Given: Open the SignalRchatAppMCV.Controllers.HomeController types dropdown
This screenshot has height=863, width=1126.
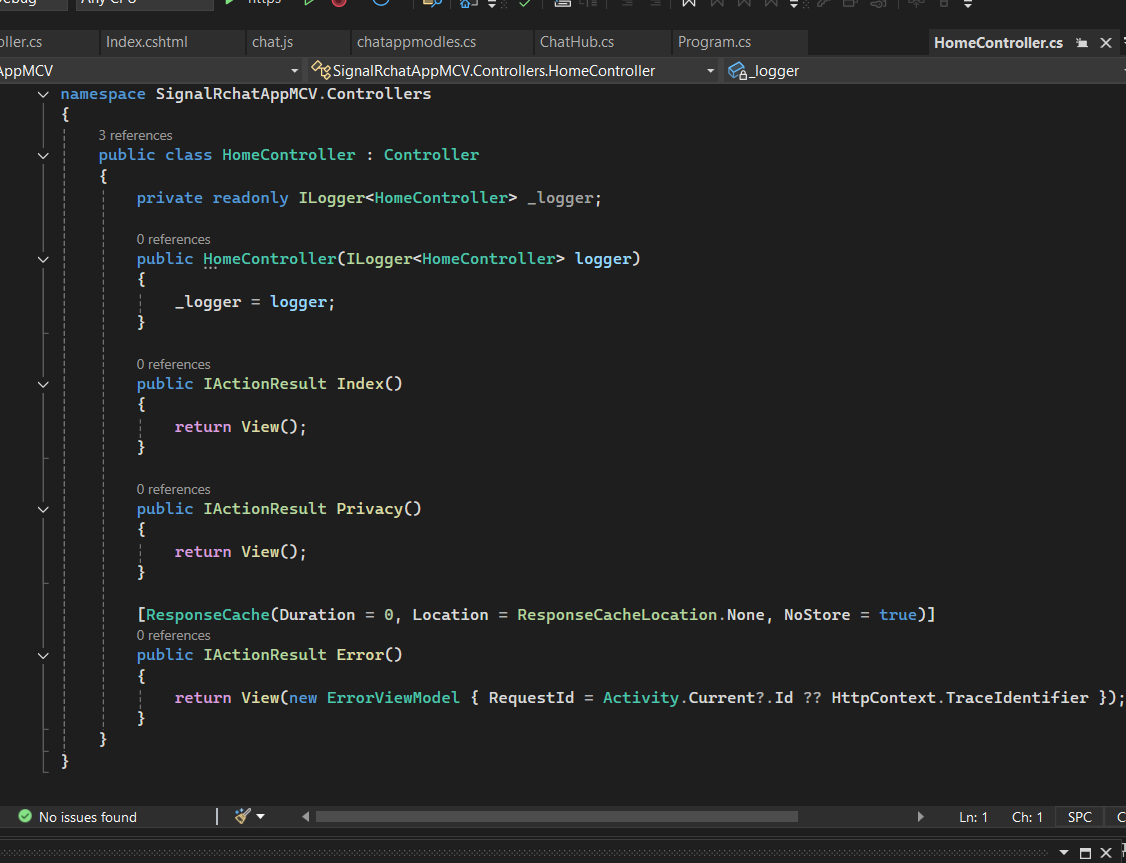Looking at the screenshot, I should 710,71.
